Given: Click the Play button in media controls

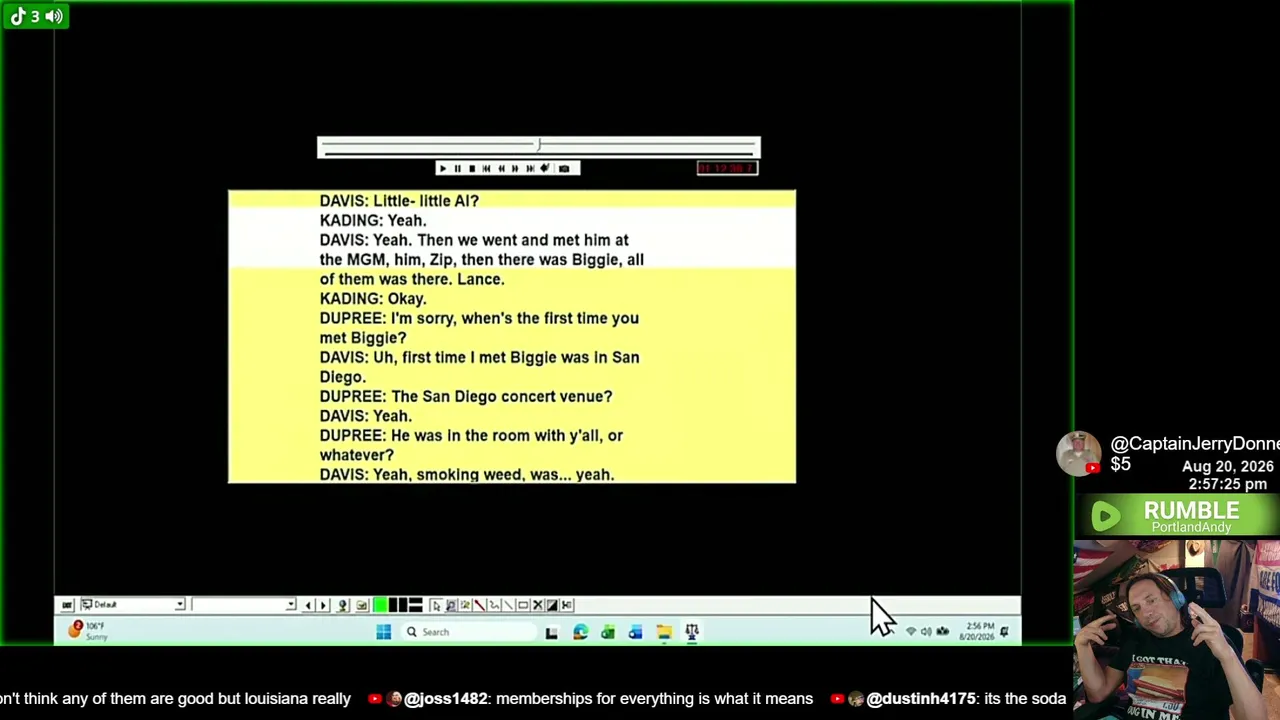Looking at the screenshot, I should [443, 168].
